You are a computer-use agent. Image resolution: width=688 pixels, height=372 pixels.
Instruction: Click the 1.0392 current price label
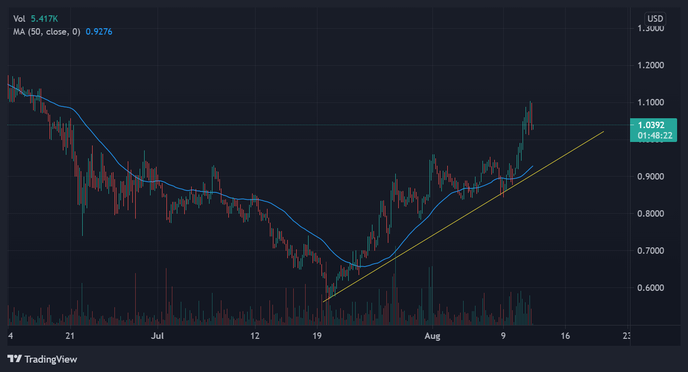tap(651, 125)
